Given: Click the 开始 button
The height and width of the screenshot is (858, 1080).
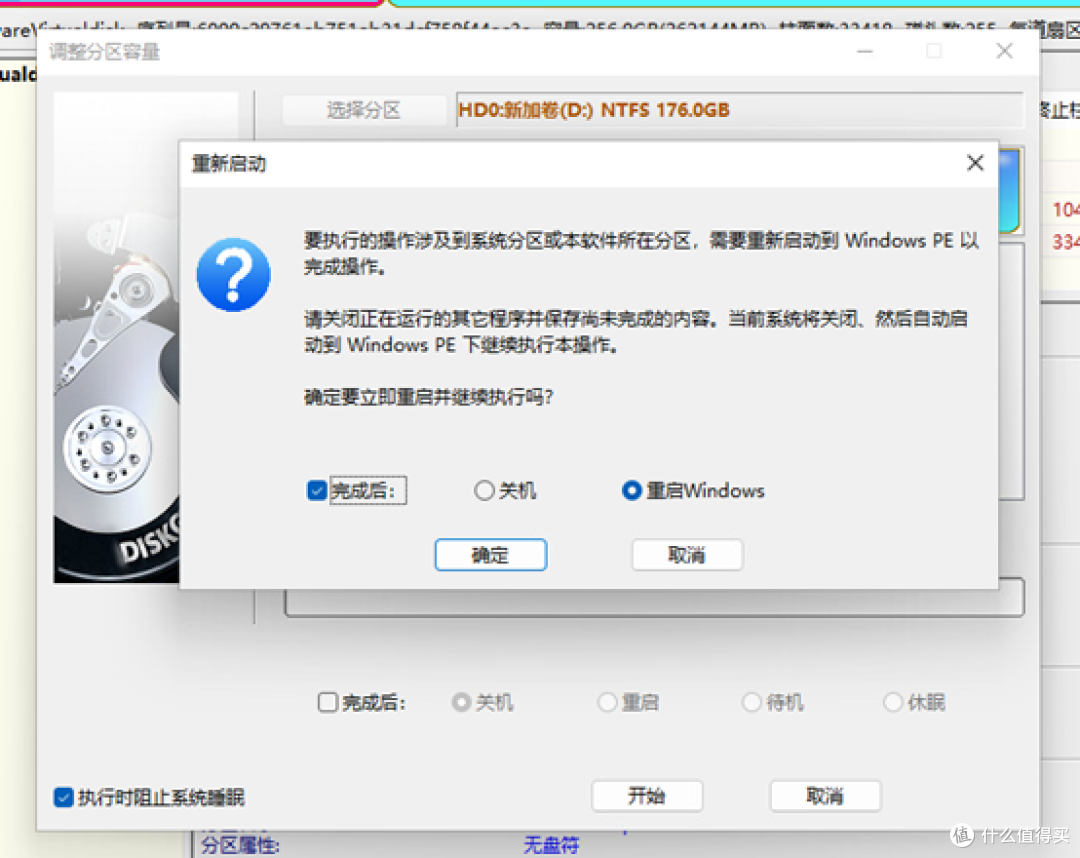Looking at the screenshot, I should [647, 796].
